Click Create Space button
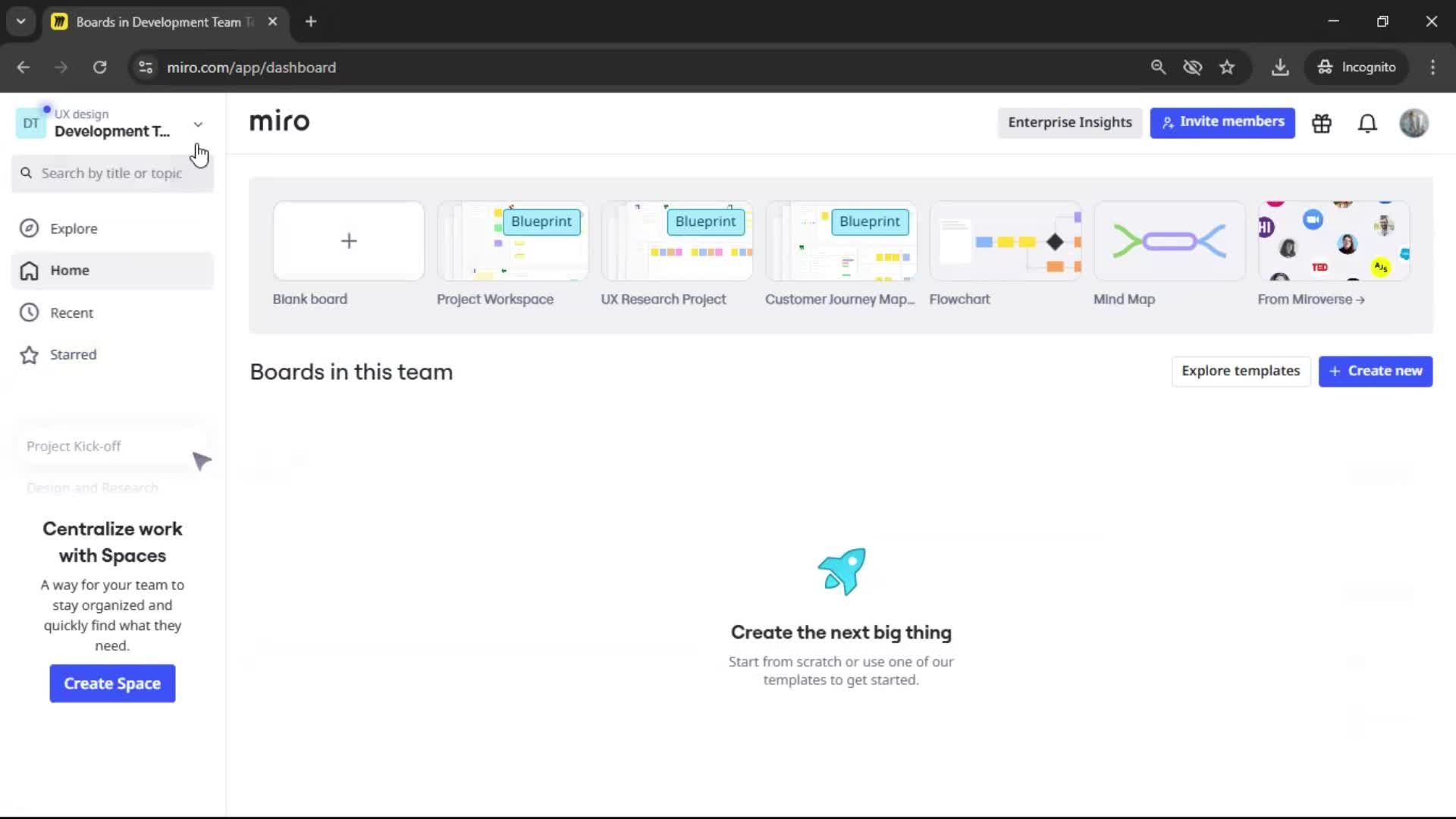1456x819 pixels. [x=112, y=684]
